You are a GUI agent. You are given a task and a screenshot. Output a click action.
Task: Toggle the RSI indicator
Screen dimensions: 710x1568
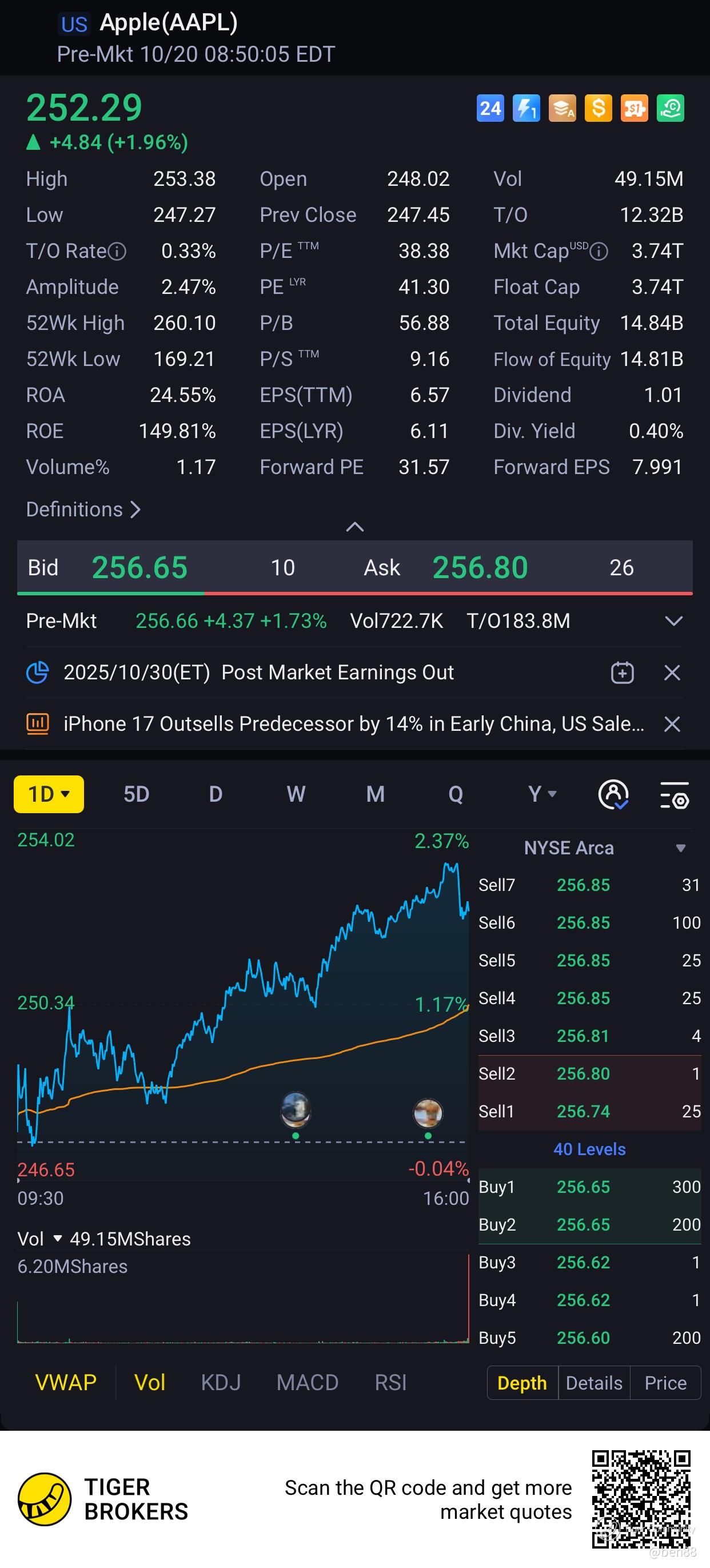390,1383
